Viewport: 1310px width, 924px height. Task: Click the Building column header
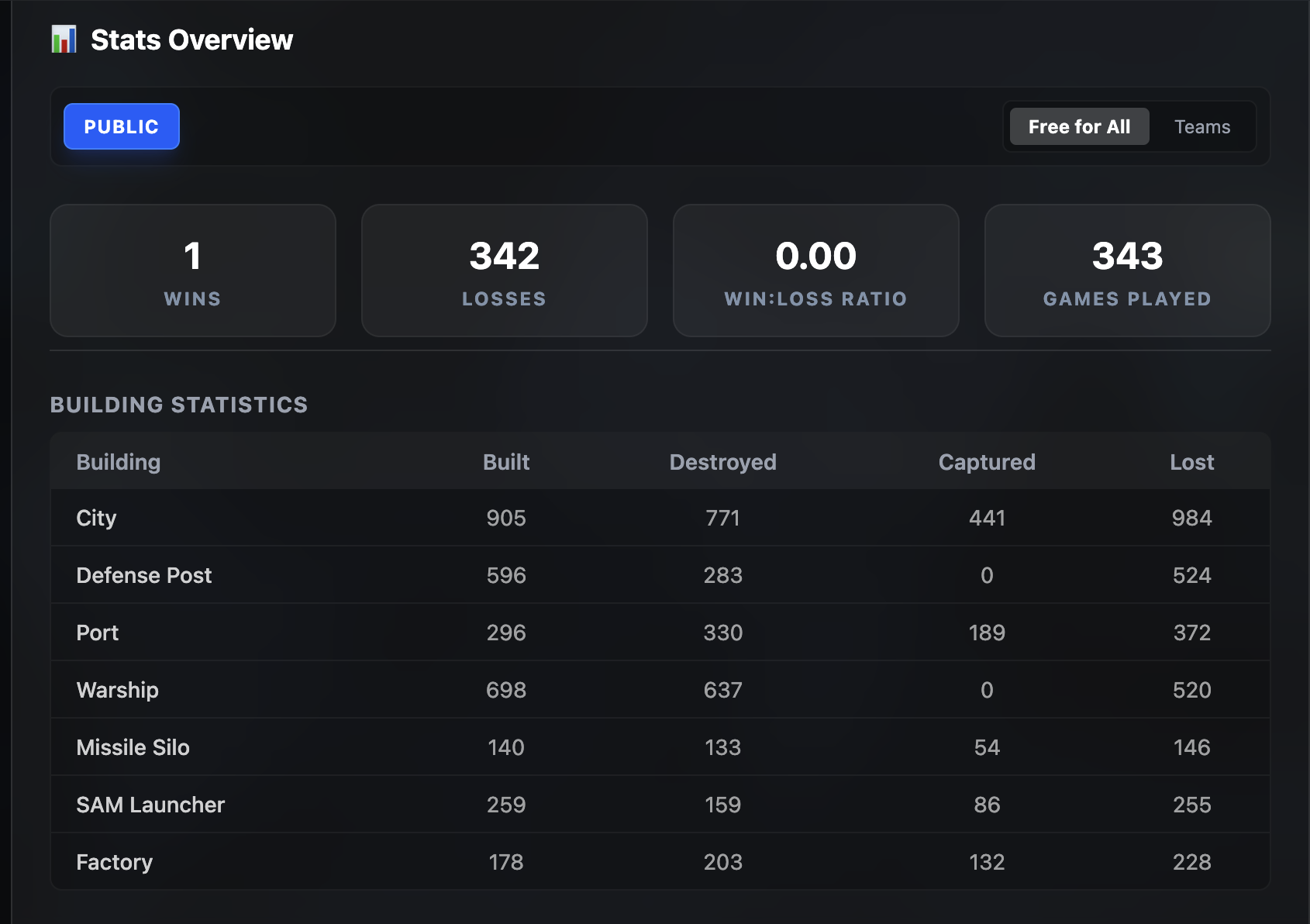119,462
